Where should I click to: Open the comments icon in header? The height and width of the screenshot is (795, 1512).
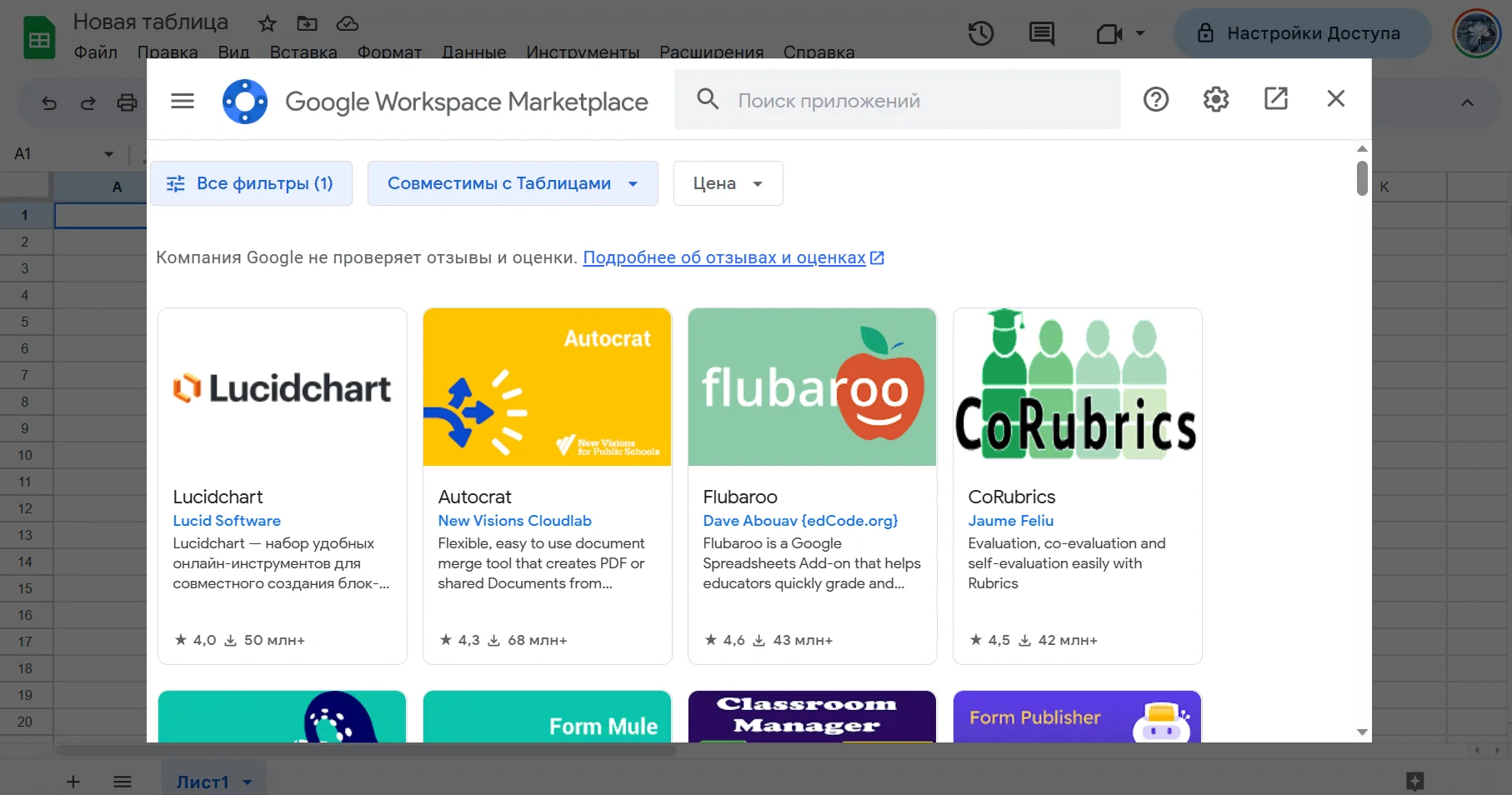pyautogui.click(x=1041, y=33)
